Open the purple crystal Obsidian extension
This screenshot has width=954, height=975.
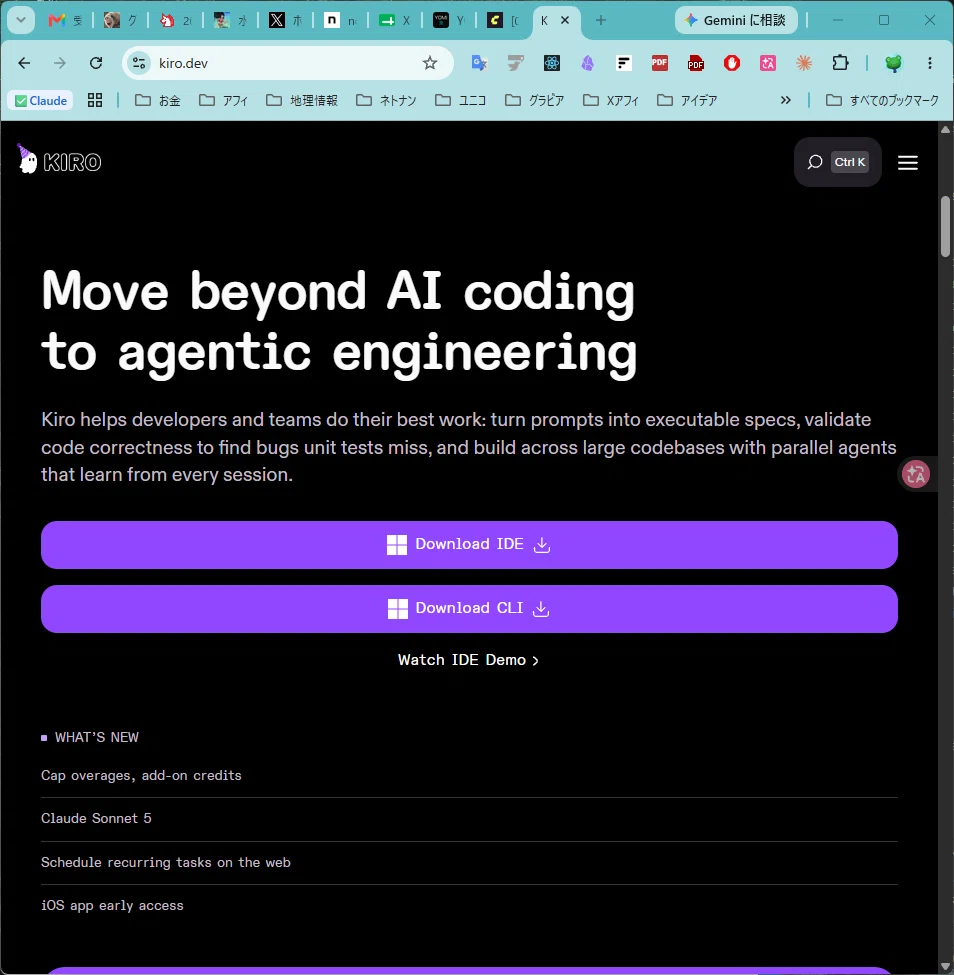[x=588, y=63]
